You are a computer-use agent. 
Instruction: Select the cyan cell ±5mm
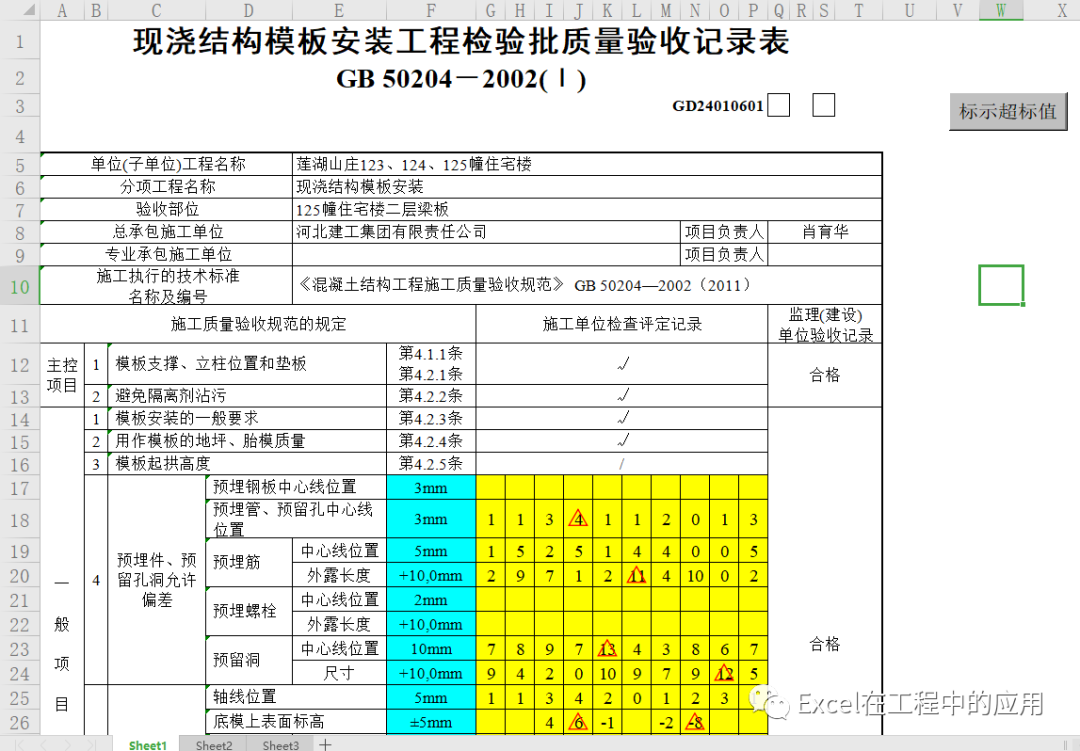[431, 722]
